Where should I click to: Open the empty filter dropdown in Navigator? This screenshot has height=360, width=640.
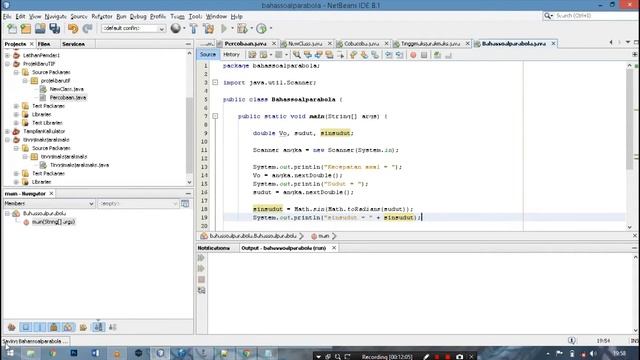point(138,203)
